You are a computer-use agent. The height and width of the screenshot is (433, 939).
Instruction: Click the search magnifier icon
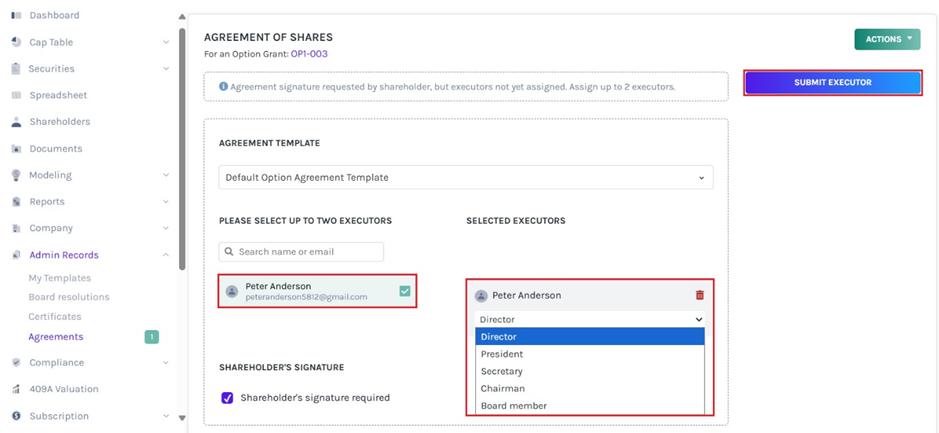[229, 252]
